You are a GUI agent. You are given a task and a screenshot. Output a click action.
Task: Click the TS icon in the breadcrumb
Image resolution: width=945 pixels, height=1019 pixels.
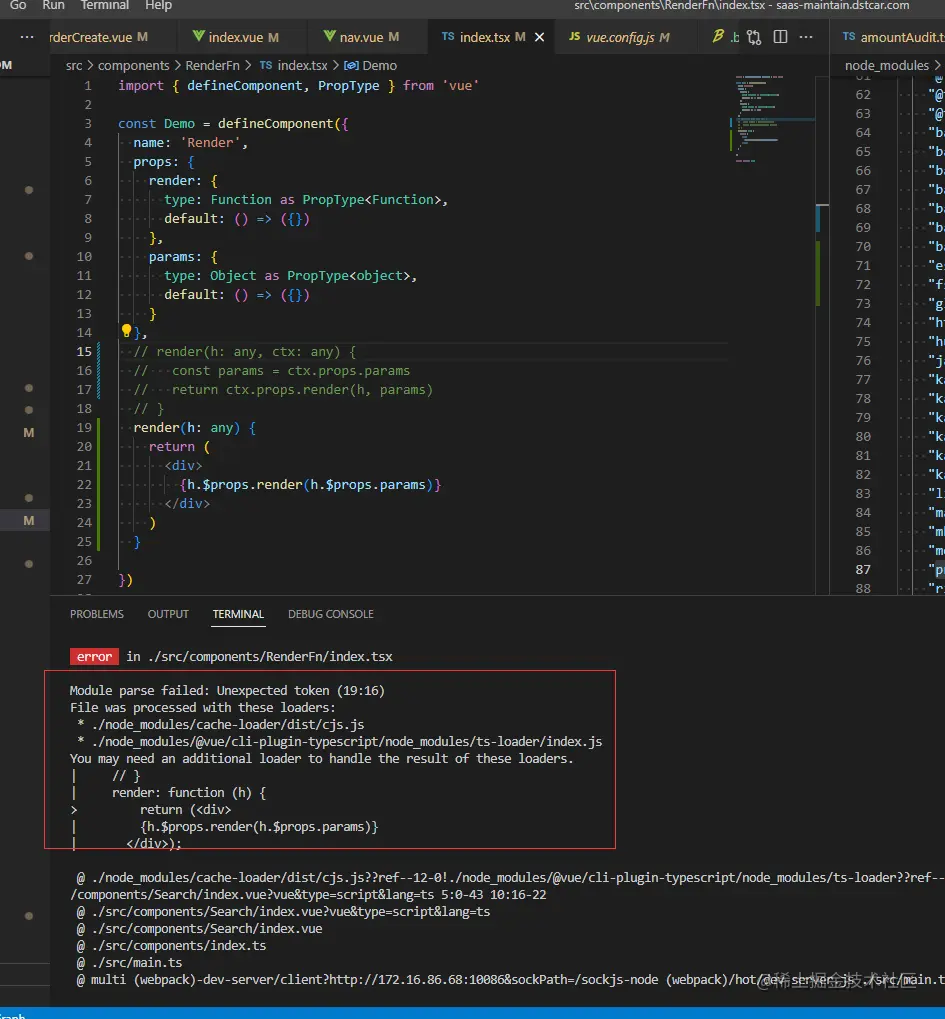(266, 65)
